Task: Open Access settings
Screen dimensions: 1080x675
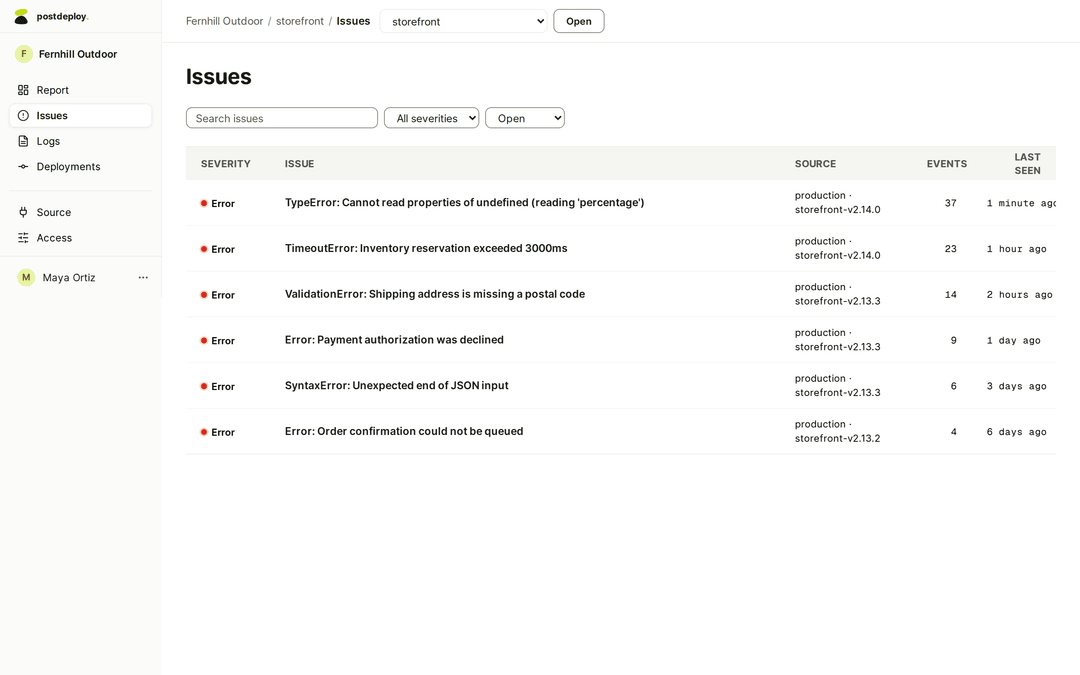Action: [x=81, y=238]
